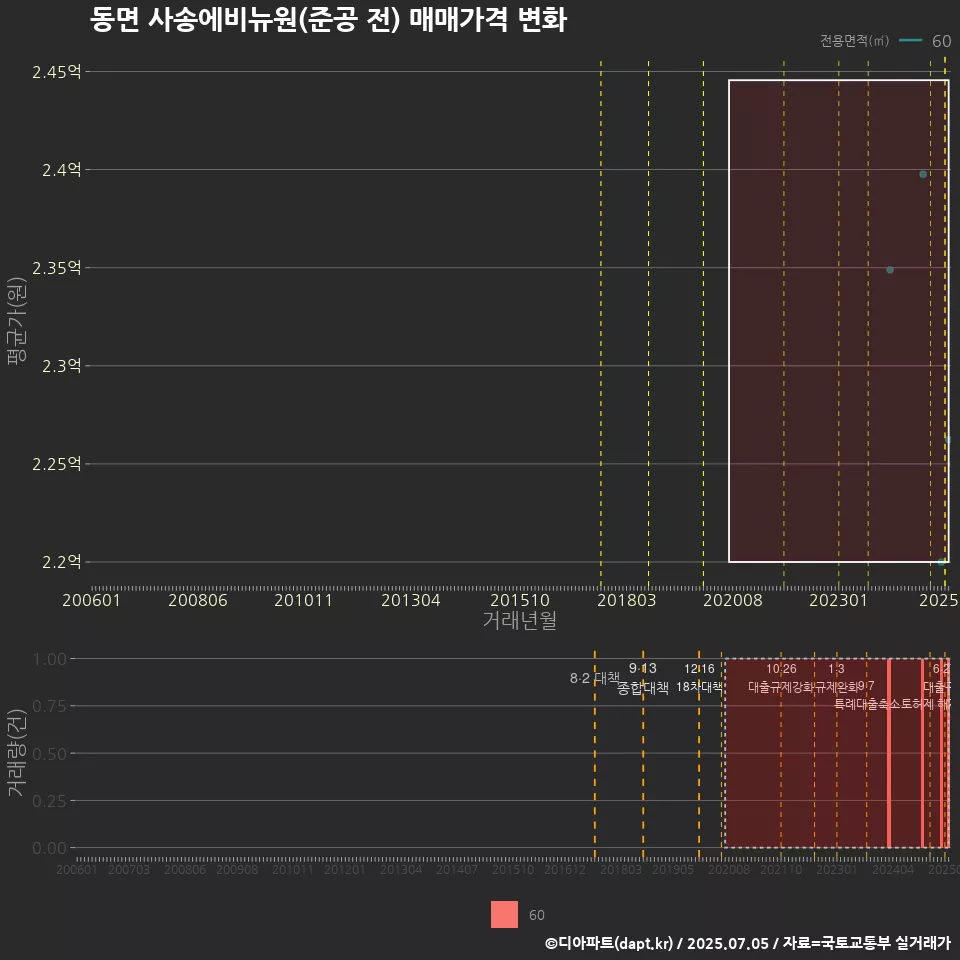Viewport: 960px width, 960px height.
Task: Click 201803 on the price chart x-axis
Action: click(x=626, y=600)
